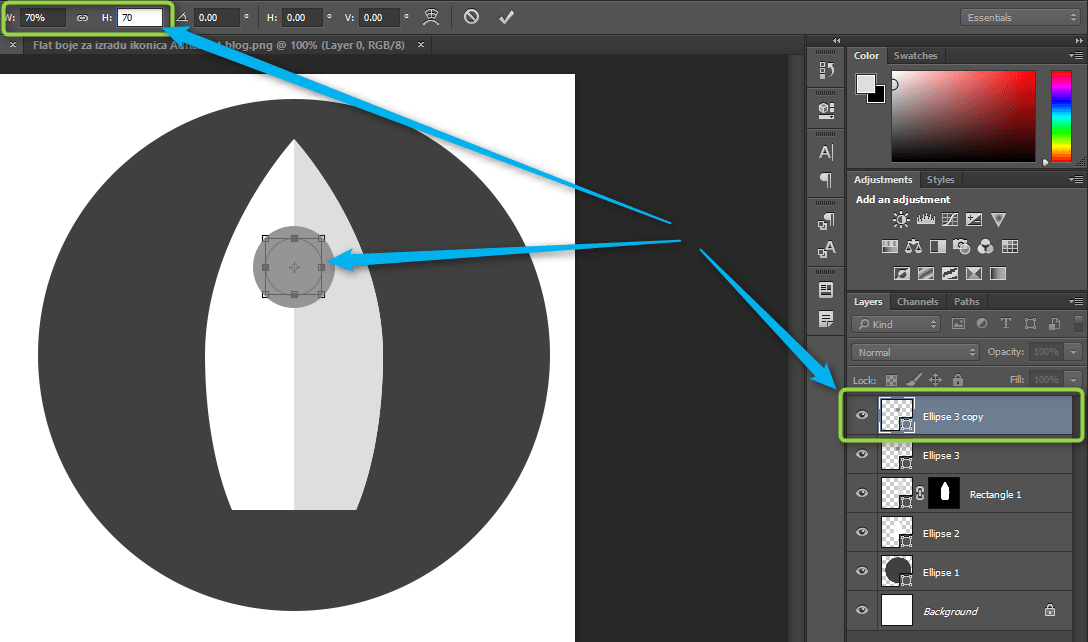Image resolution: width=1088 pixels, height=642 pixels.
Task: Cancel the transform with the circle-slash icon
Action: click(x=471, y=17)
